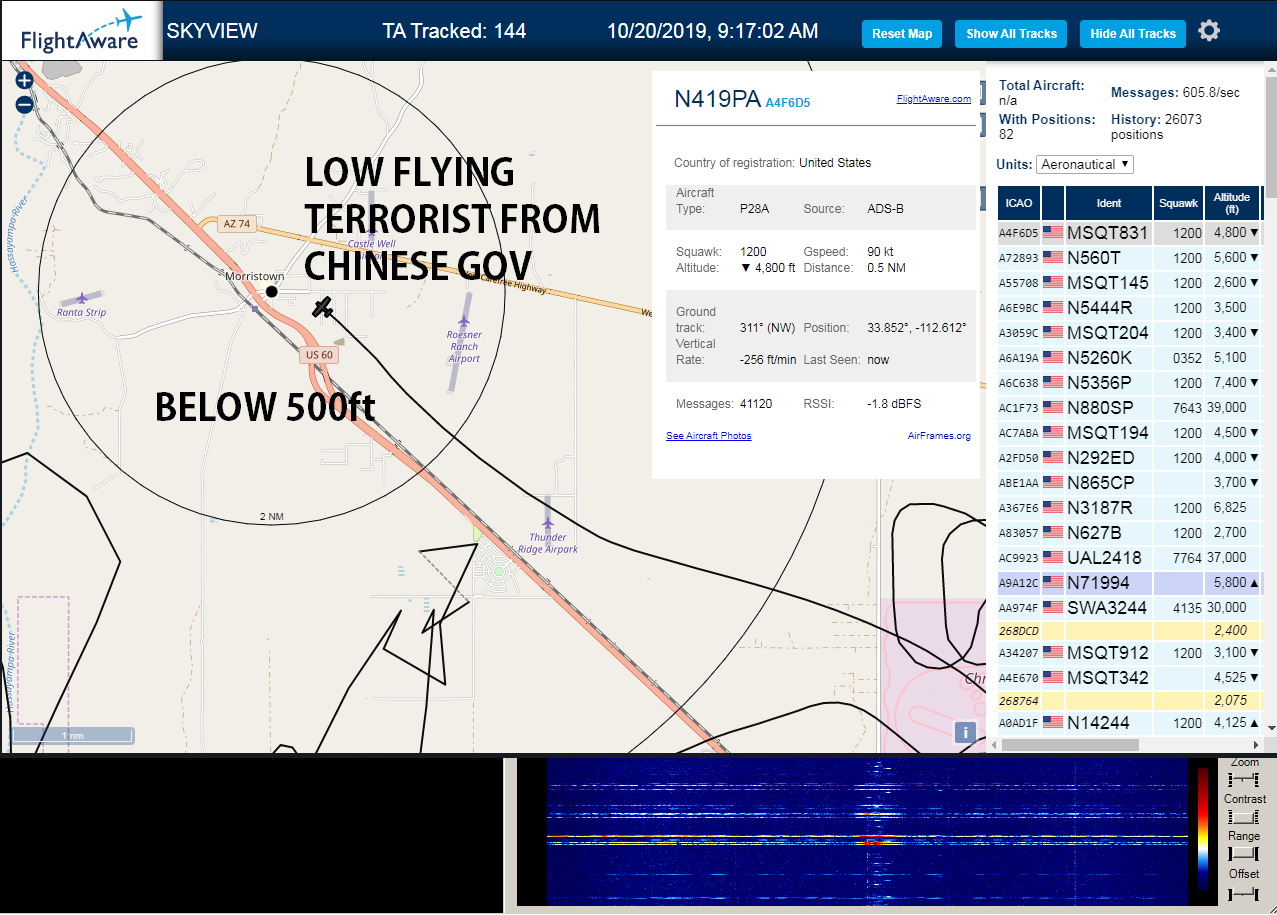1277x915 pixels.
Task: Select the MSQT145 table row
Action: click(x=1129, y=283)
